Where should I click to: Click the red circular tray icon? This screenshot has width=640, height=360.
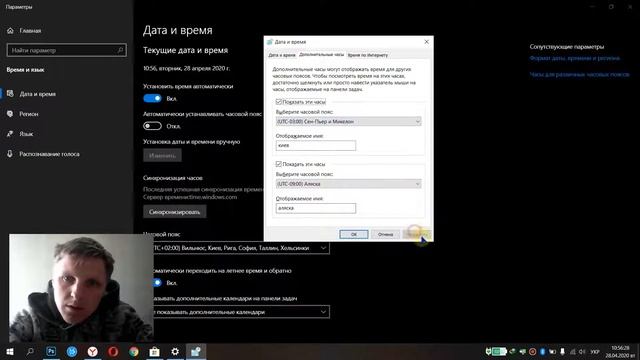tap(533, 351)
